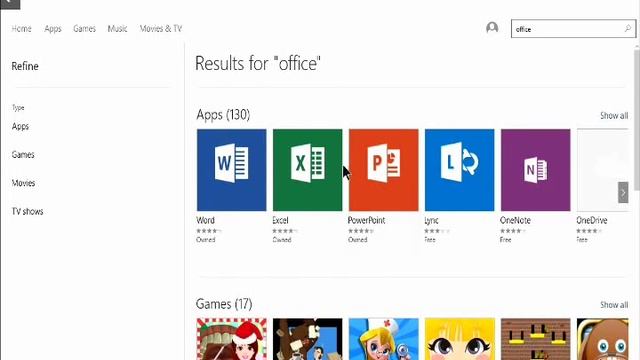Click the OneNote app name label

click(x=515, y=220)
